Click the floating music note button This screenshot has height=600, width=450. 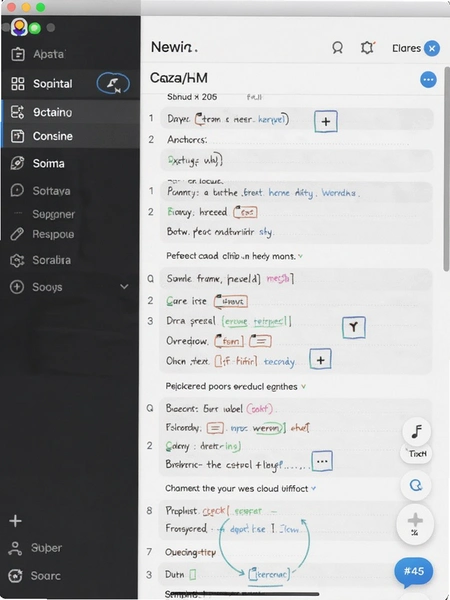coord(416,432)
